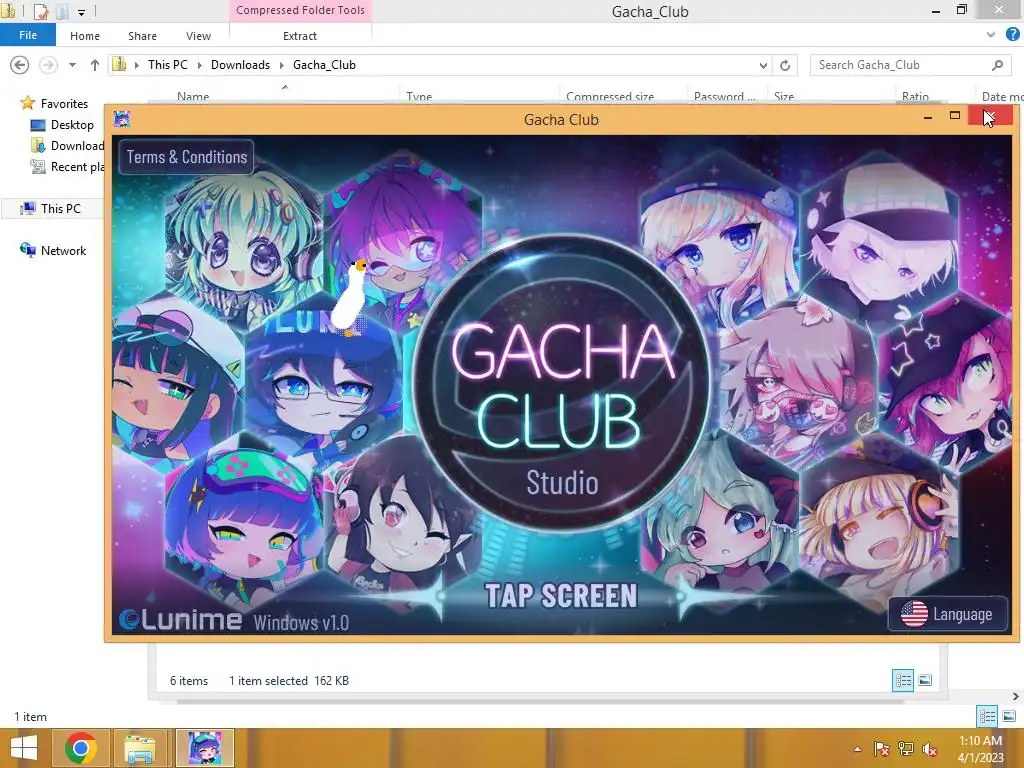Open the Extract ribbon tab
This screenshot has height=768, width=1024.
(300, 36)
